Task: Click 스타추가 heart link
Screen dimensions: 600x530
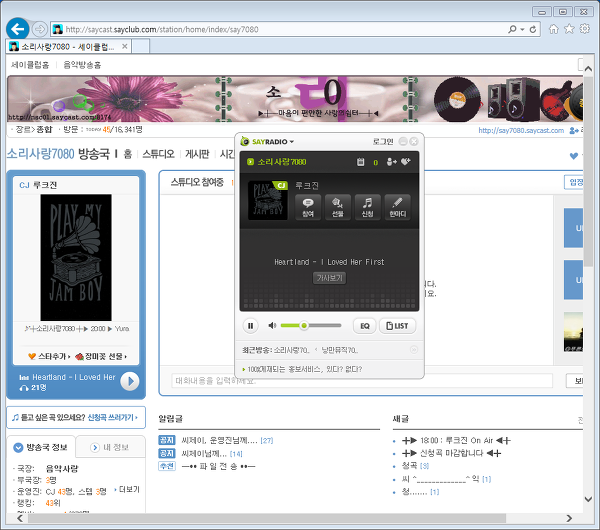Action: (49, 356)
